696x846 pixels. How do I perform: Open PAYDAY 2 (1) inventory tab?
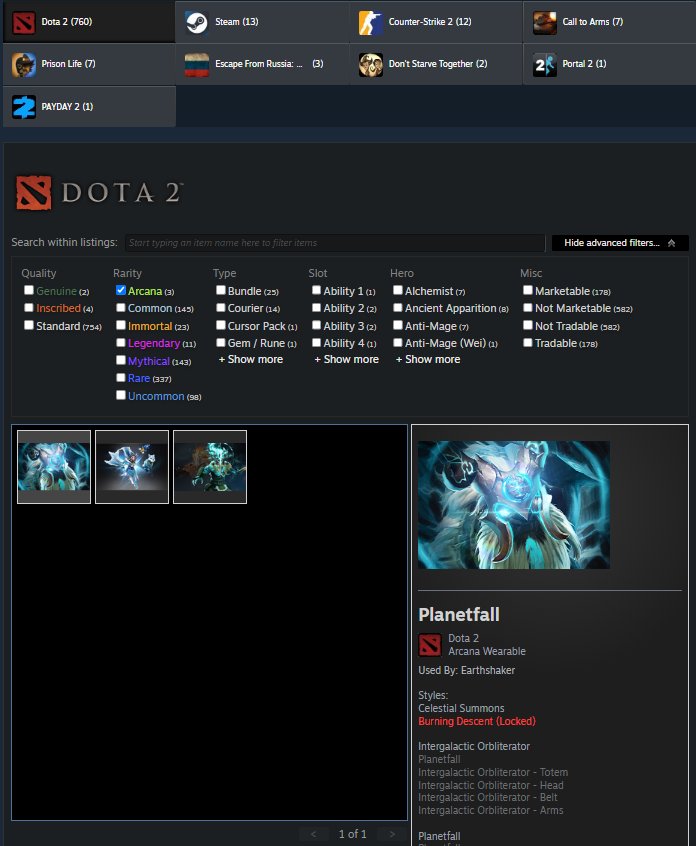89,106
